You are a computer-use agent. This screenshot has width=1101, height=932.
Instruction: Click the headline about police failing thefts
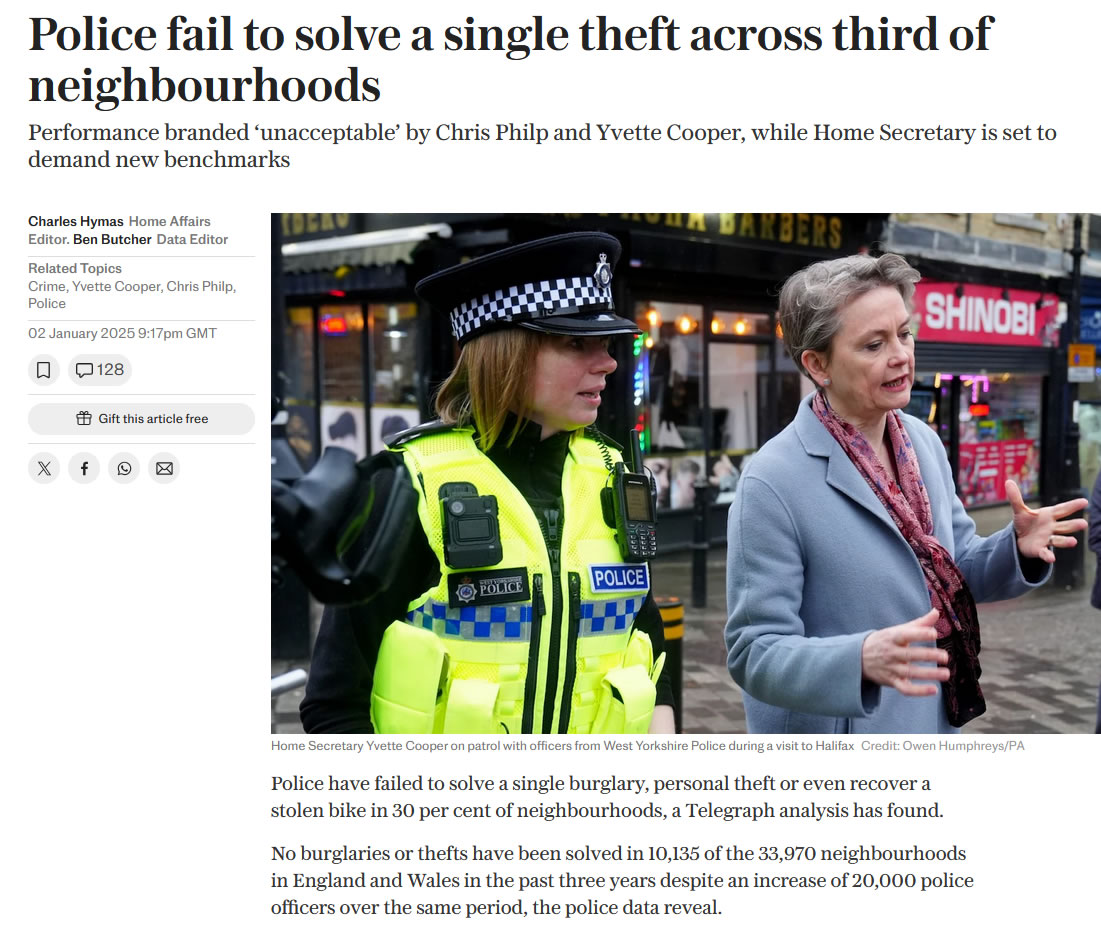tap(510, 60)
